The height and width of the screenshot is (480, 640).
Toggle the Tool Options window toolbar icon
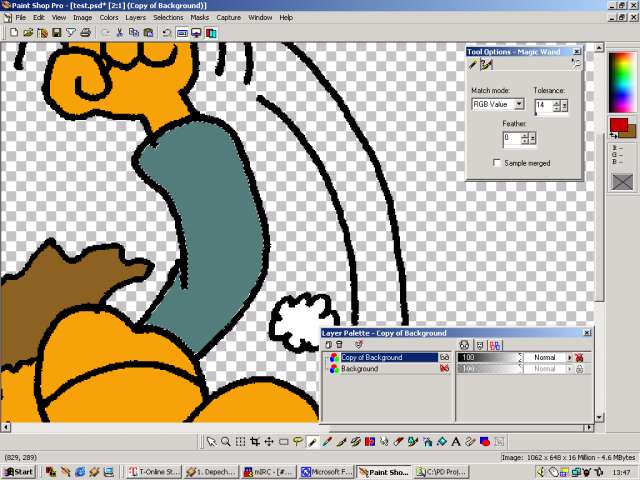pyautogui.click(x=182, y=33)
